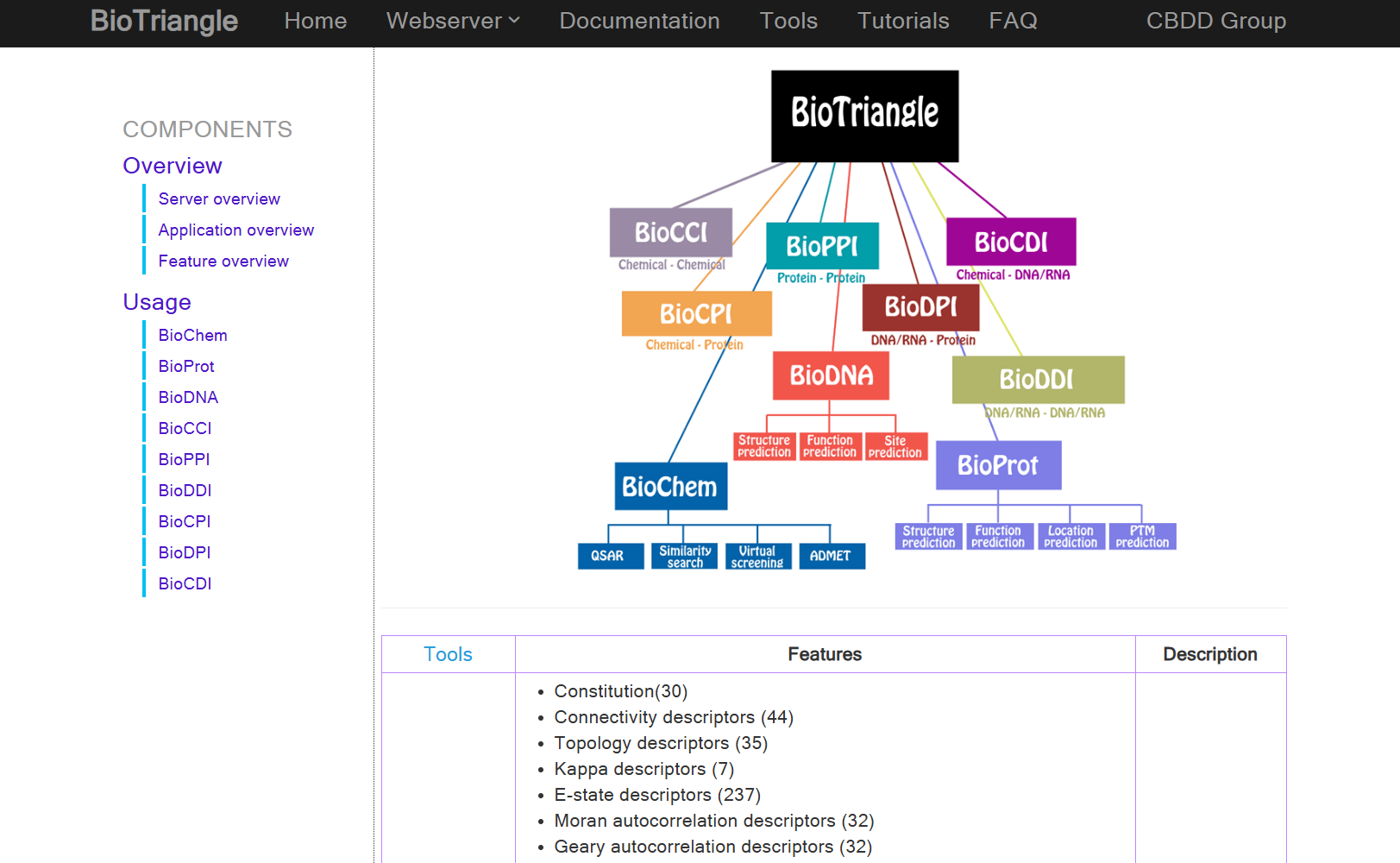Image resolution: width=1400 pixels, height=863 pixels.
Task: Select E-state descriptors (237) entry
Action: tap(657, 795)
